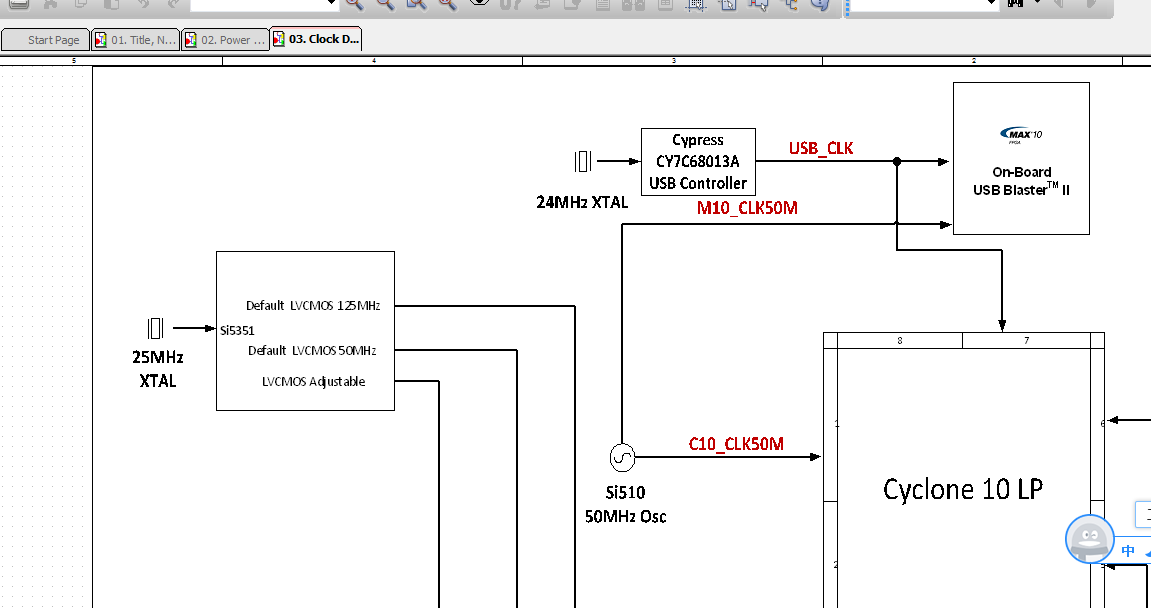Select the 'LVCMOS Adjustable' text
1151x608 pixels.
click(x=313, y=381)
